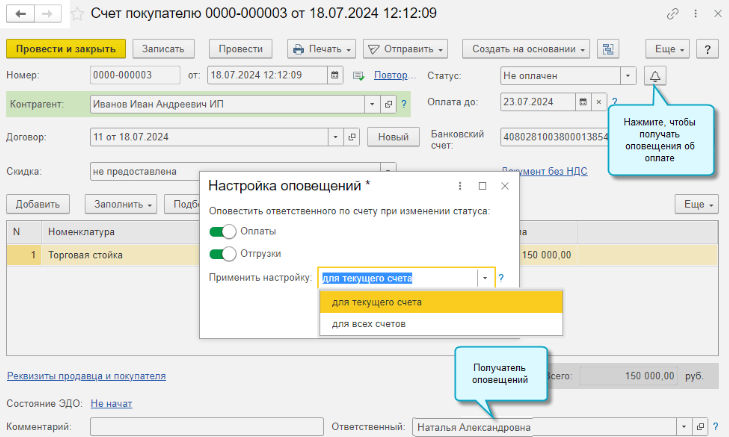Open calendar for 'Оплата до' date
This screenshot has height=437, width=729.
(x=582, y=102)
